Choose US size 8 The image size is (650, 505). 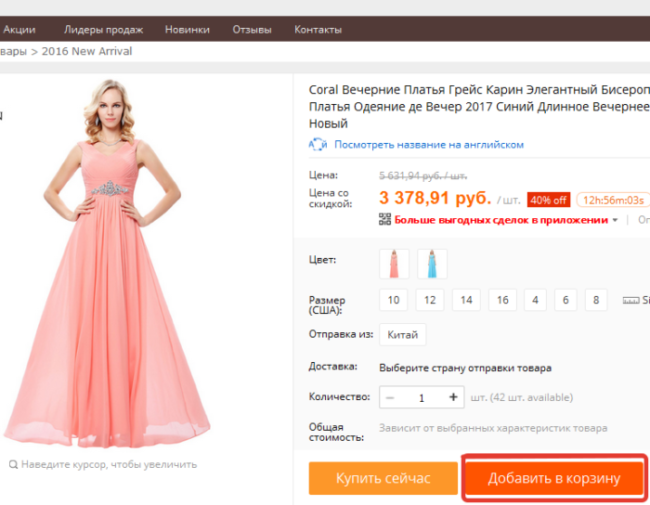tap(596, 300)
